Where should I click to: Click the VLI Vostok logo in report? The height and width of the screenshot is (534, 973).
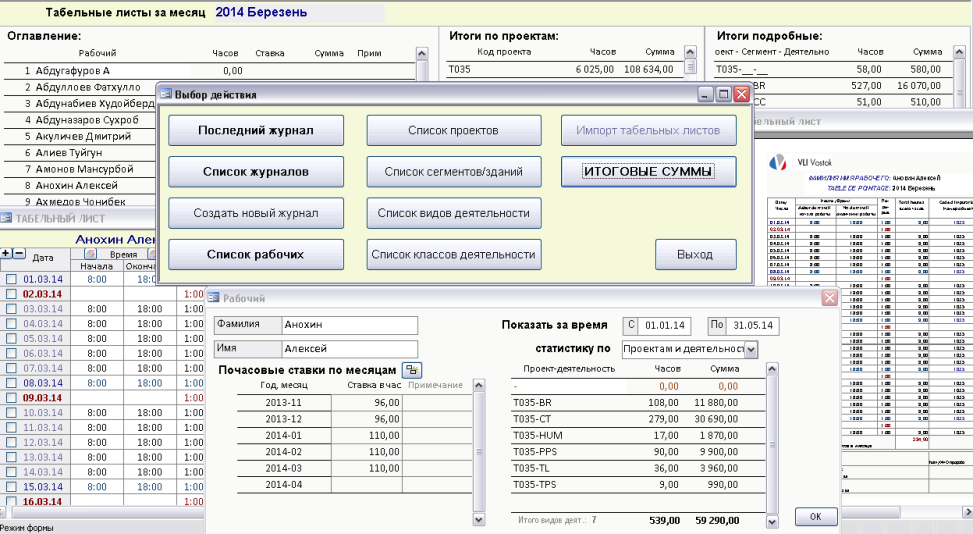[x=777, y=162]
